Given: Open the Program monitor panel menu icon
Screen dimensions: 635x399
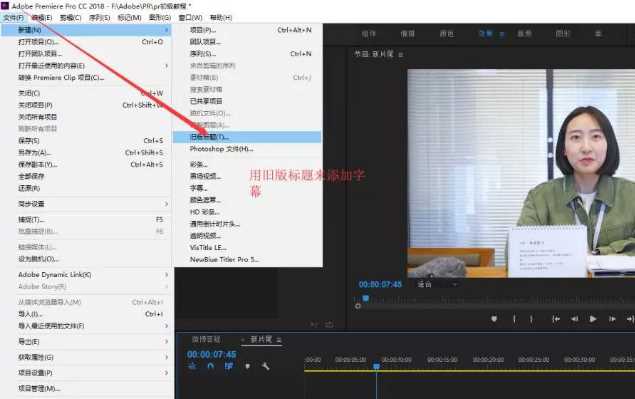Looking at the screenshot, I should (x=401, y=54).
